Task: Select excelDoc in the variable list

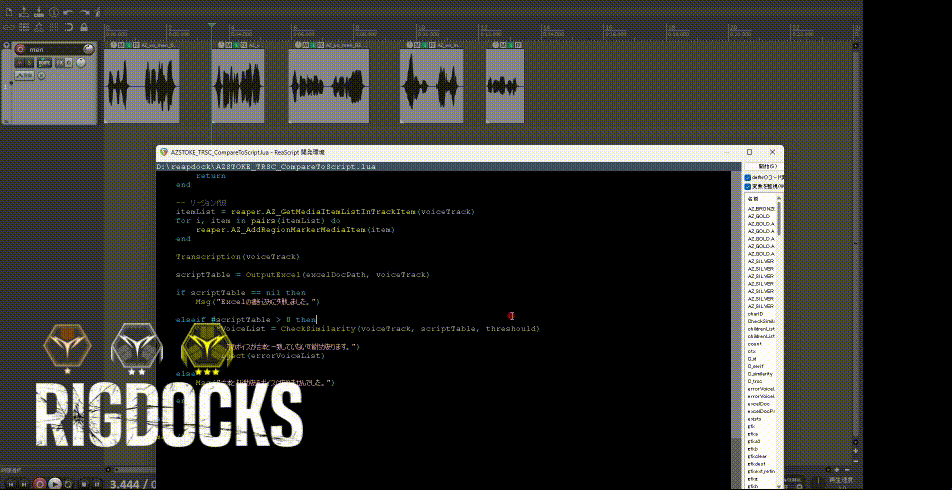Action: [x=759, y=404]
